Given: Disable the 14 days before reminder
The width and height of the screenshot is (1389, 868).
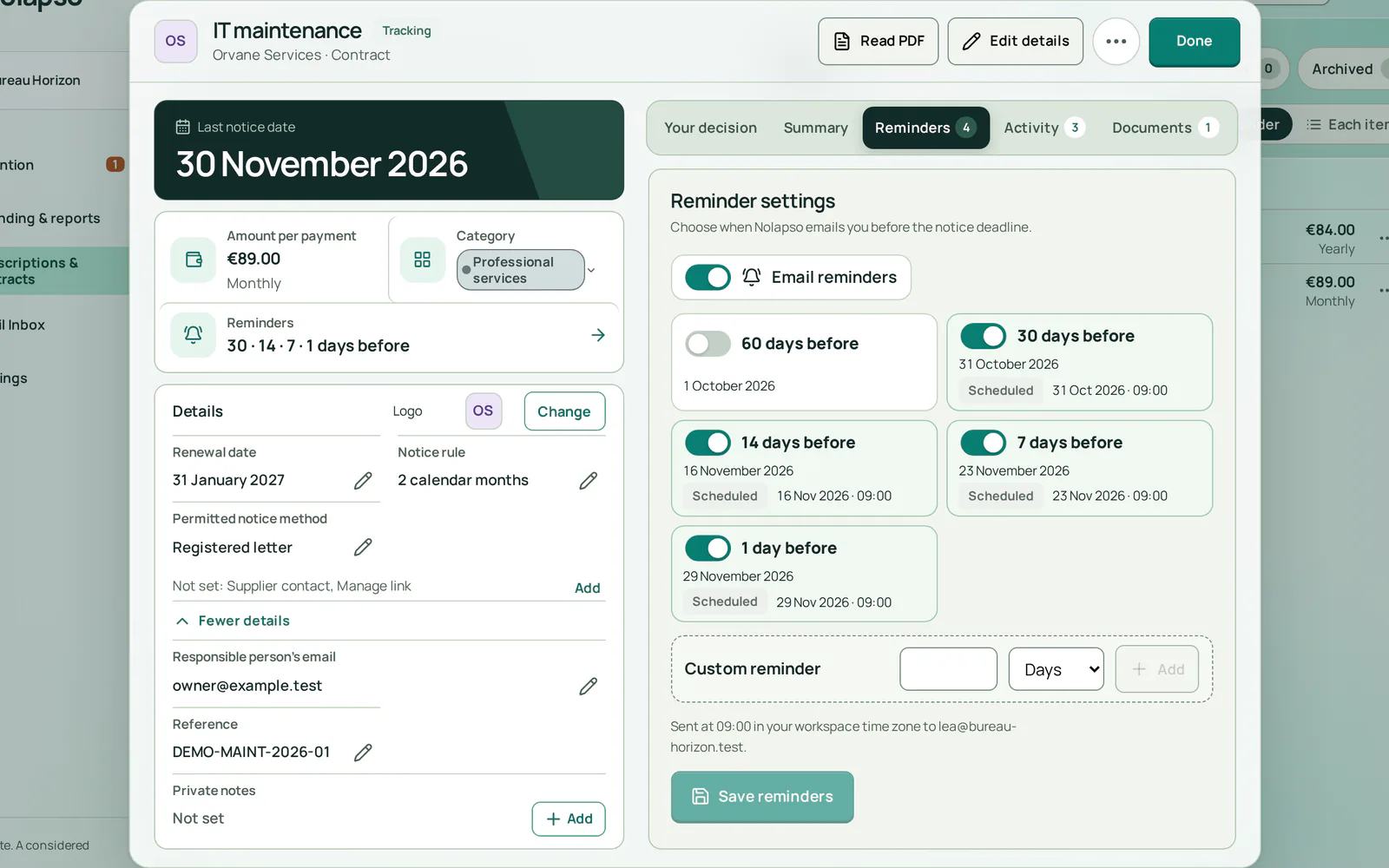Looking at the screenshot, I should pos(708,443).
